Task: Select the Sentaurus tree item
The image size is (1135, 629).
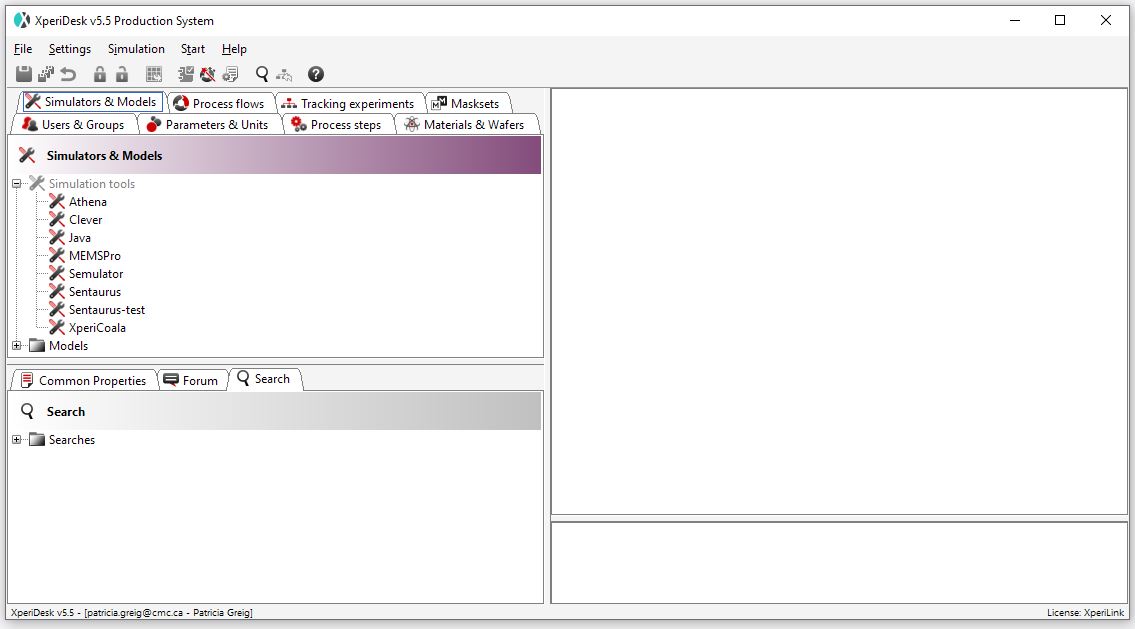Action: pyautogui.click(x=95, y=292)
